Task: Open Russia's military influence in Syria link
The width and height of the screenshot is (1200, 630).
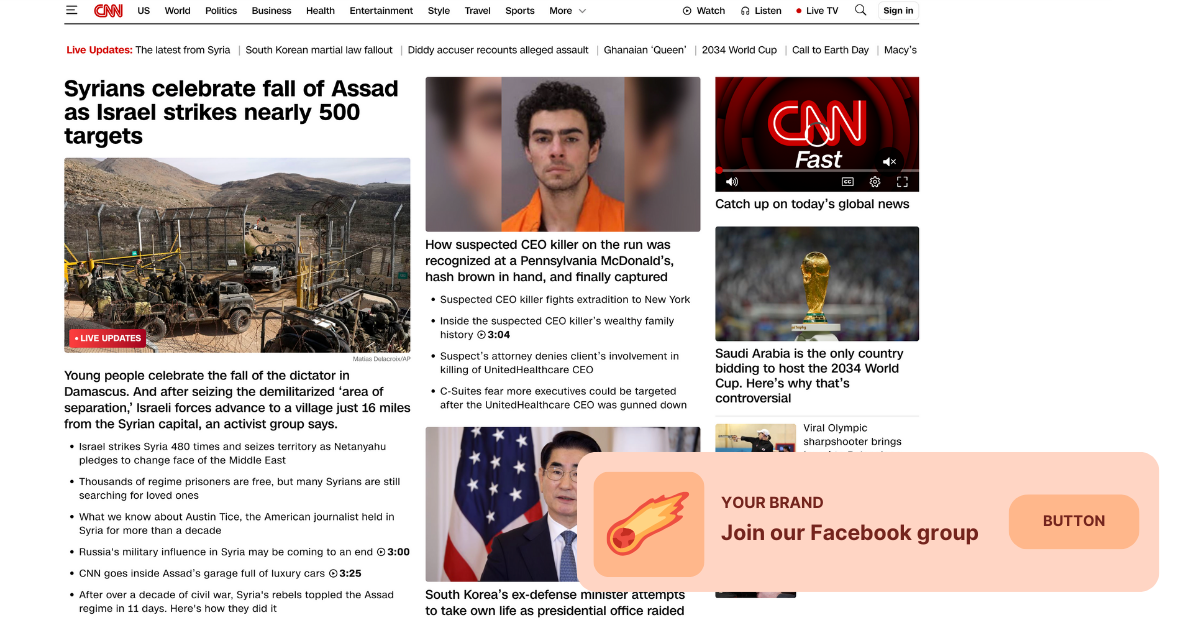Action: [x=226, y=552]
